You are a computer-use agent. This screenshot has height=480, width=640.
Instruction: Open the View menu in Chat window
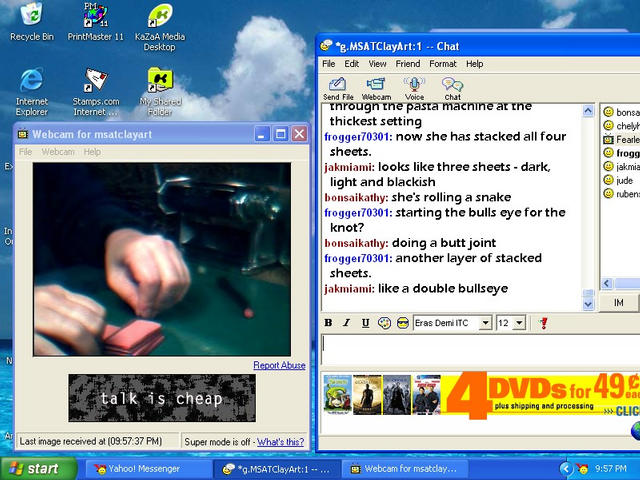(x=378, y=64)
